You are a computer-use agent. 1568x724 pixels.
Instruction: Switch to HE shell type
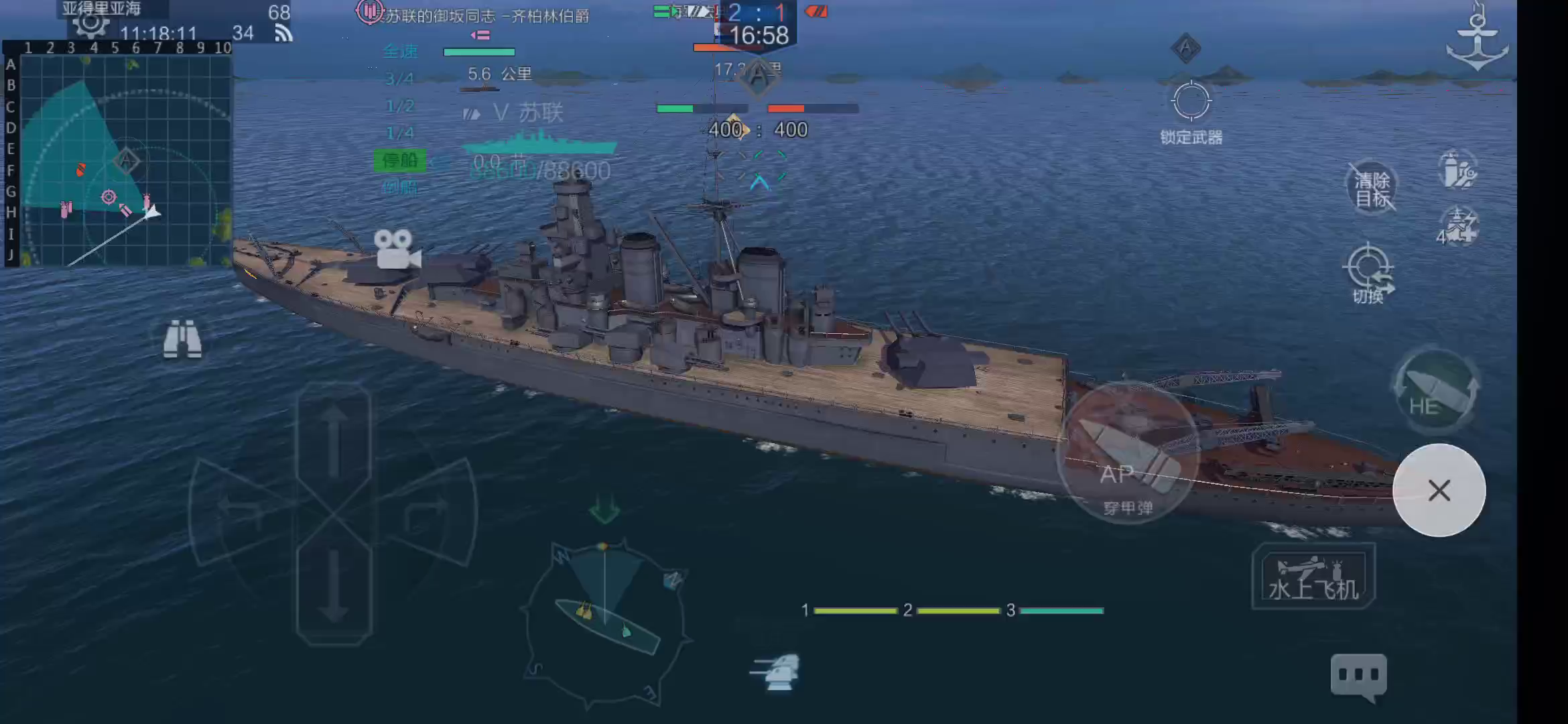[x=1435, y=391]
